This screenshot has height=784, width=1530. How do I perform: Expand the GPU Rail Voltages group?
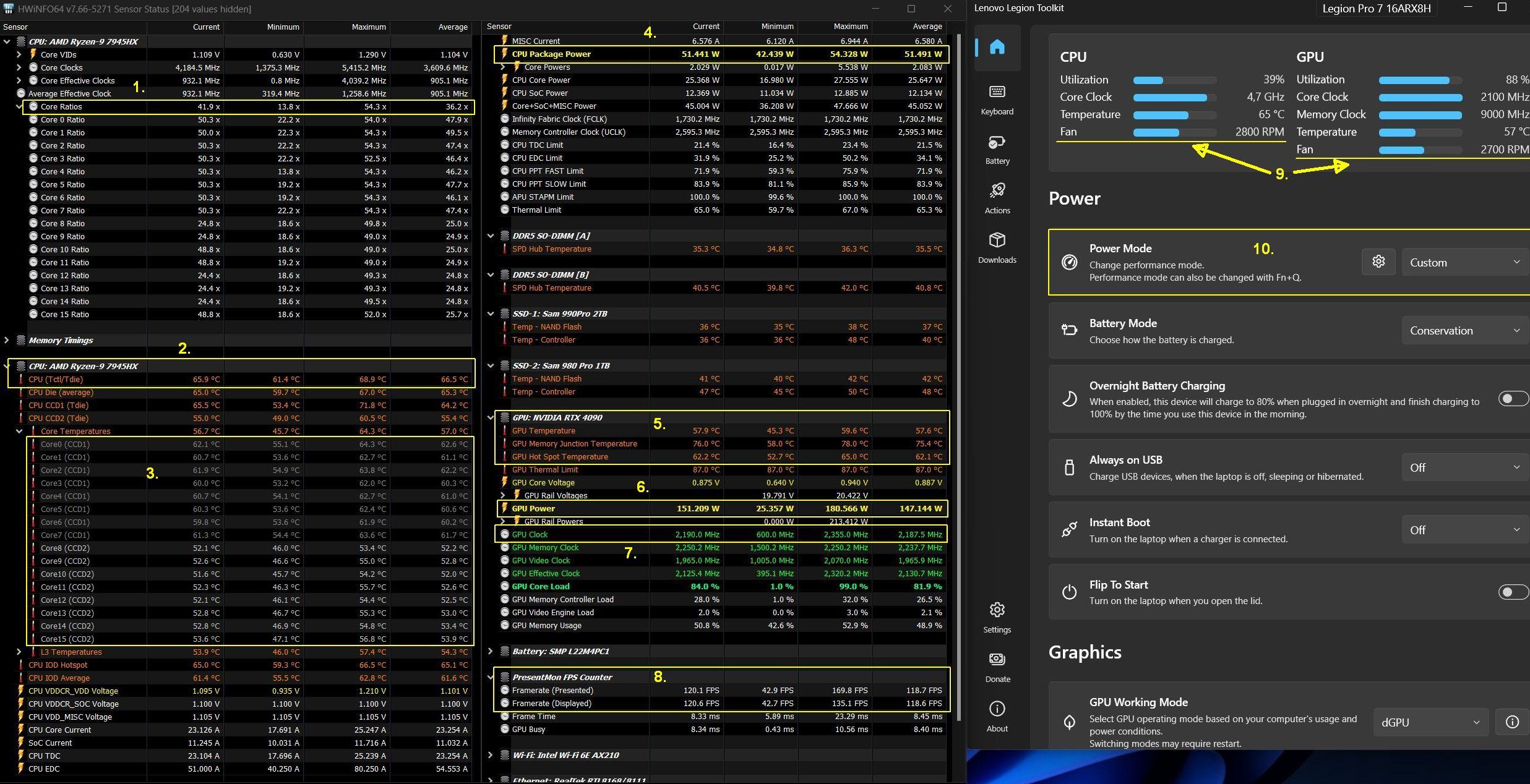coord(503,495)
